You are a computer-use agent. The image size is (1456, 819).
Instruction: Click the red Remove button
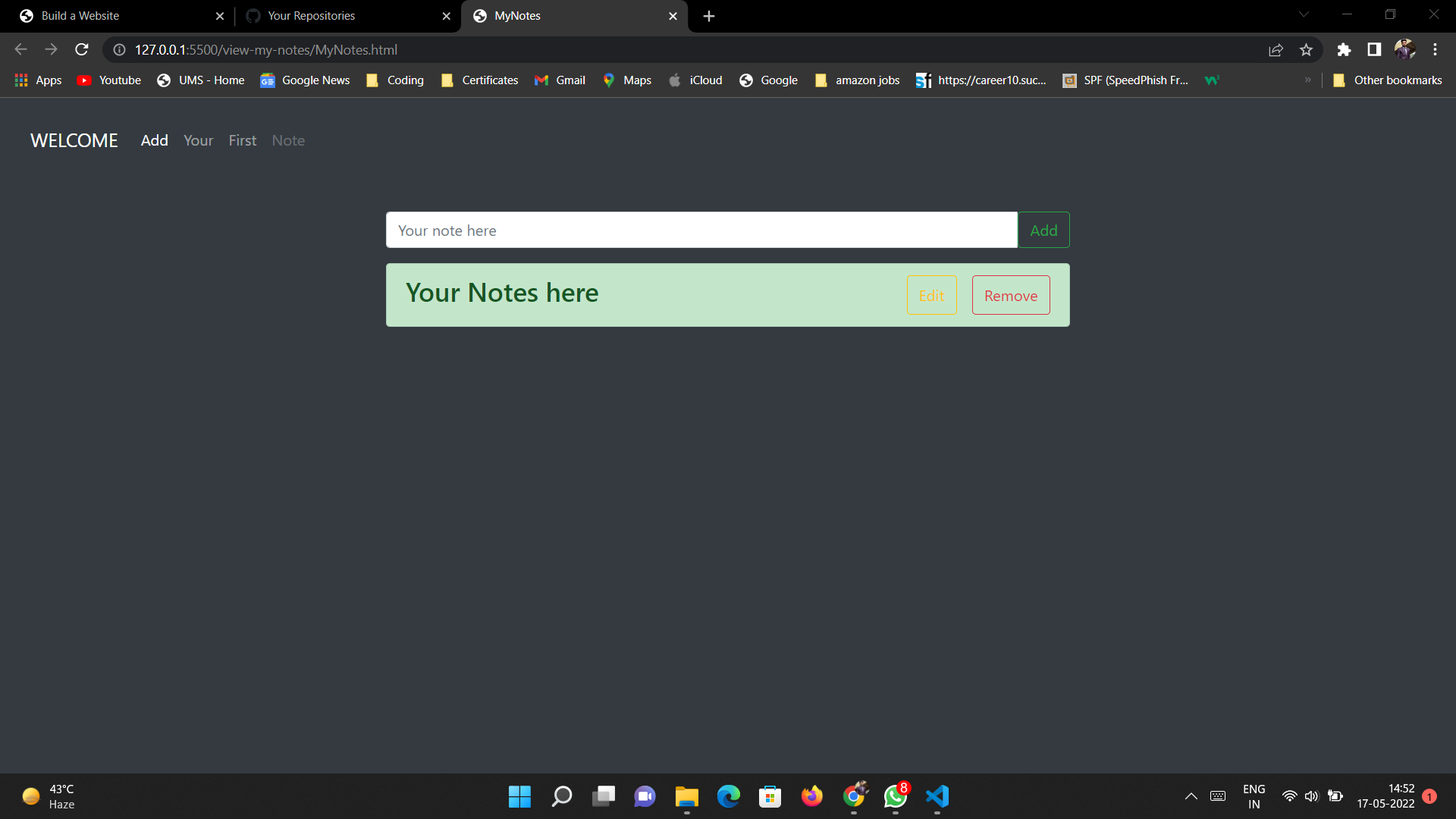point(1011,295)
